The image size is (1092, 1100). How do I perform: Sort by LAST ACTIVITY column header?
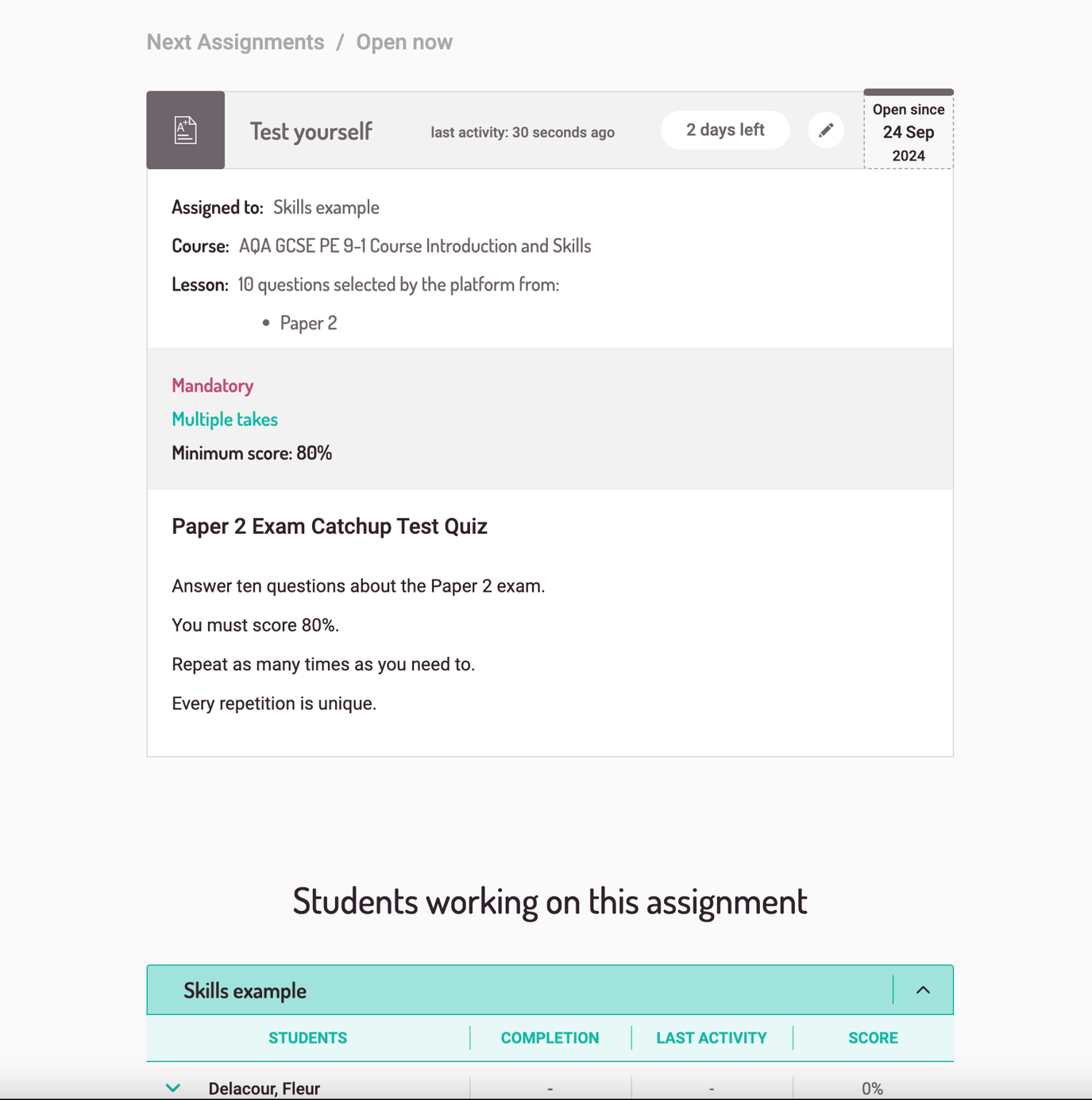[x=712, y=1038]
